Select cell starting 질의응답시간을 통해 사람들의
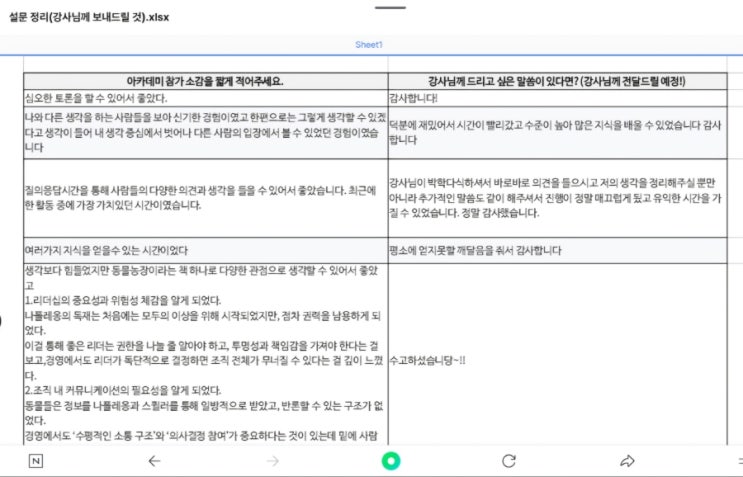Image resolution: width=743 pixels, height=477 pixels. (206, 198)
